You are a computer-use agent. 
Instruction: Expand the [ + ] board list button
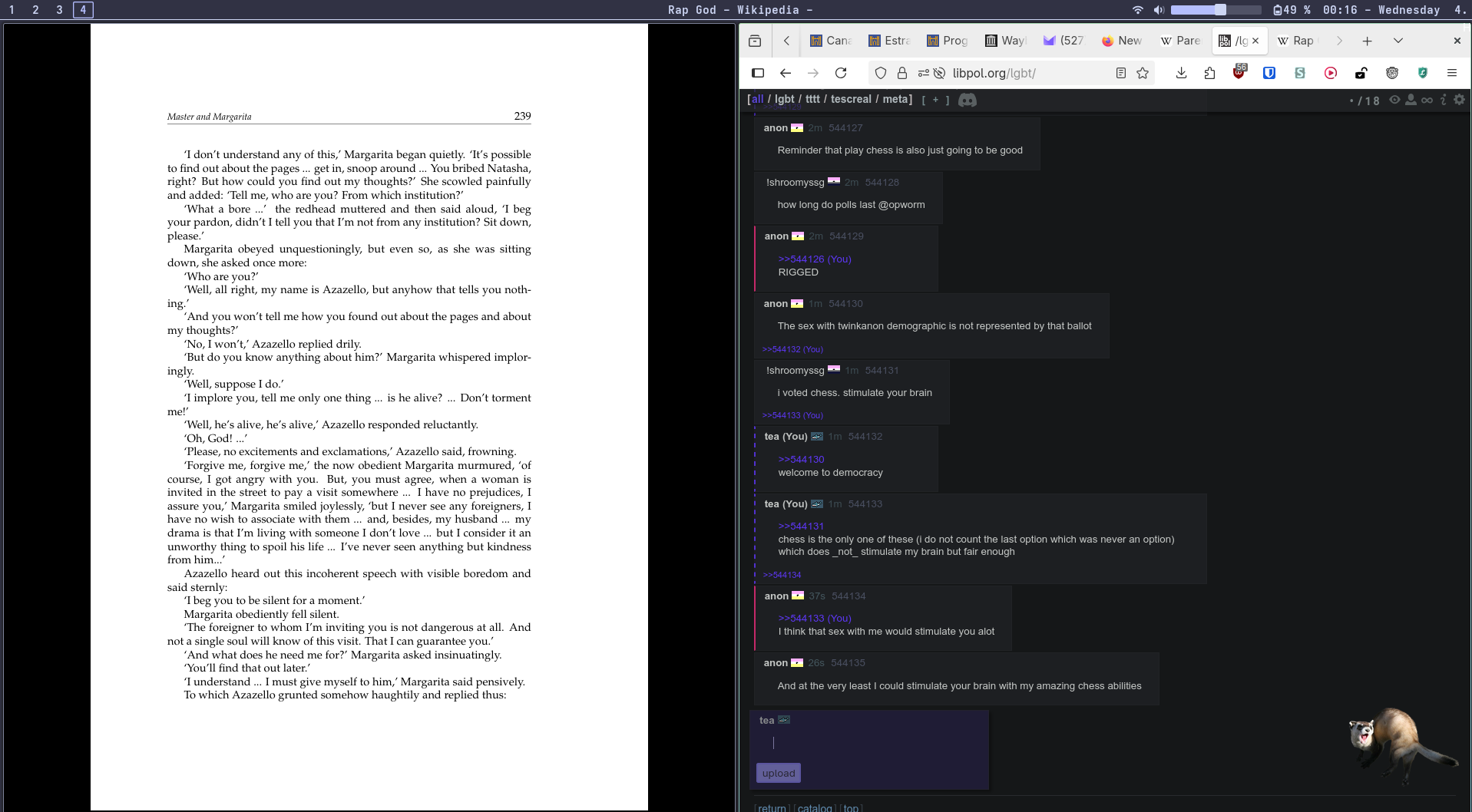pos(935,100)
